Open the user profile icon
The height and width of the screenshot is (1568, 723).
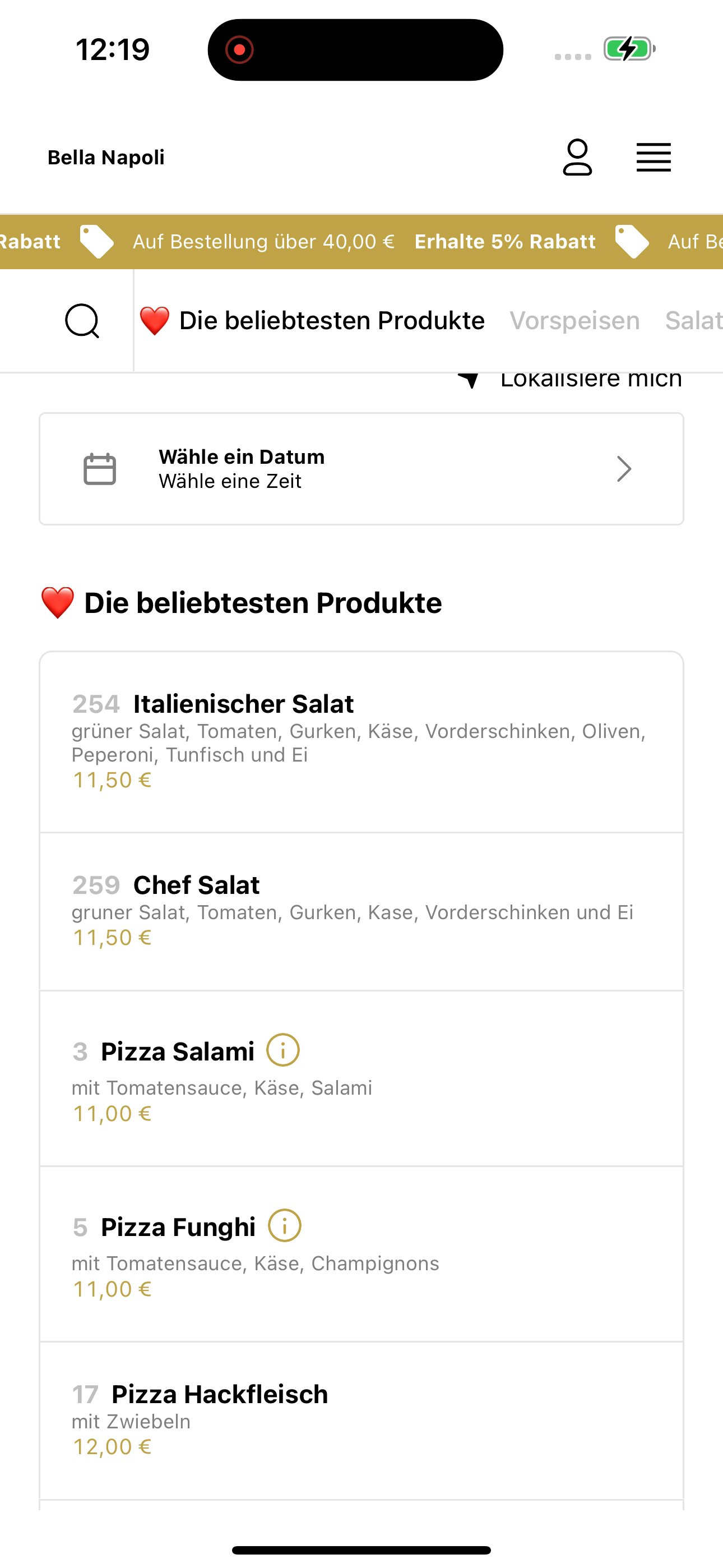pos(577,158)
